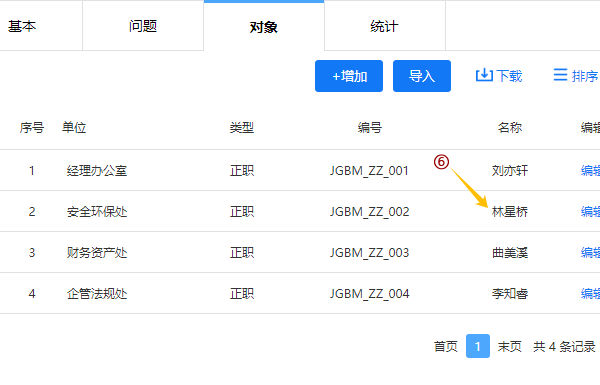
Task: Click the 类型 column header
Action: click(242, 127)
